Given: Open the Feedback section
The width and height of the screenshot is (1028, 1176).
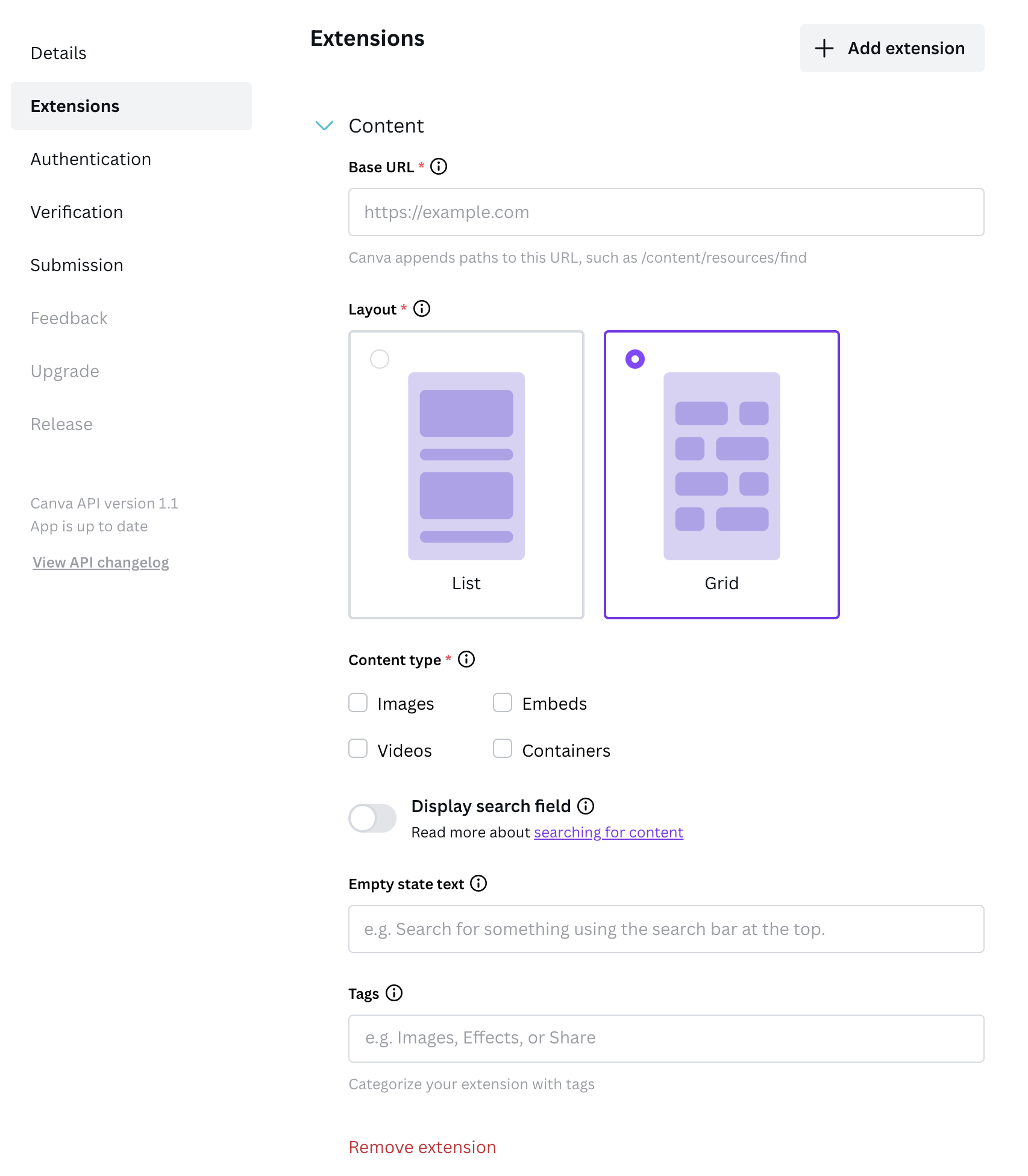Looking at the screenshot, I should click(69, 318).
